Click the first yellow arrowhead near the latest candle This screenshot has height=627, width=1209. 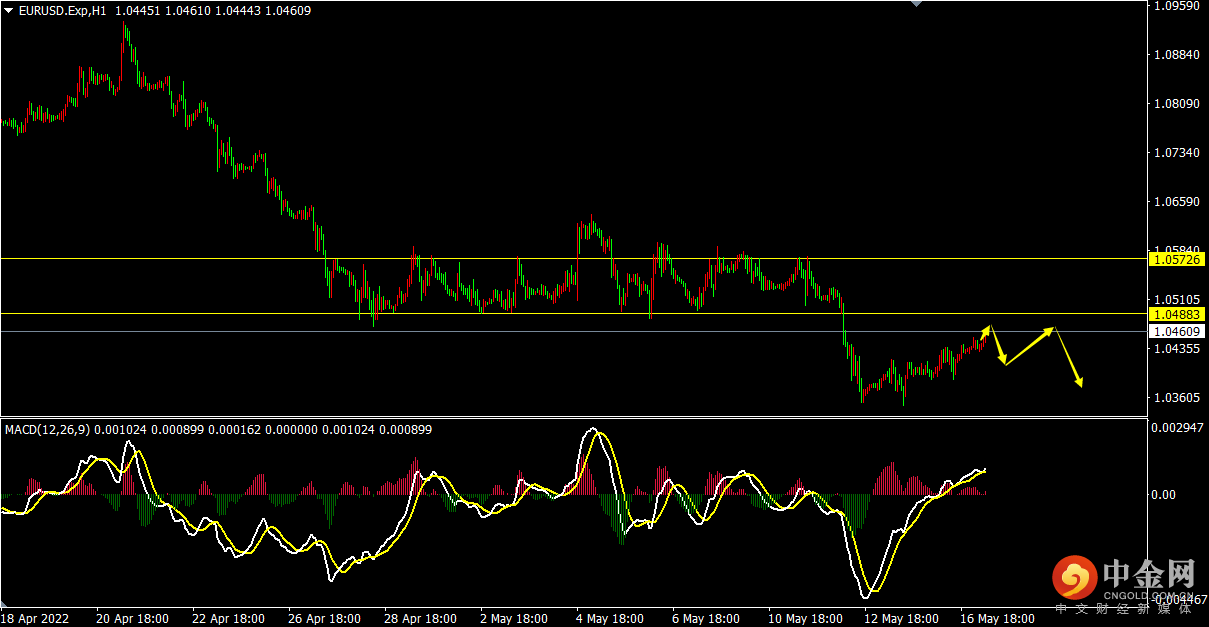click(988, 328)
